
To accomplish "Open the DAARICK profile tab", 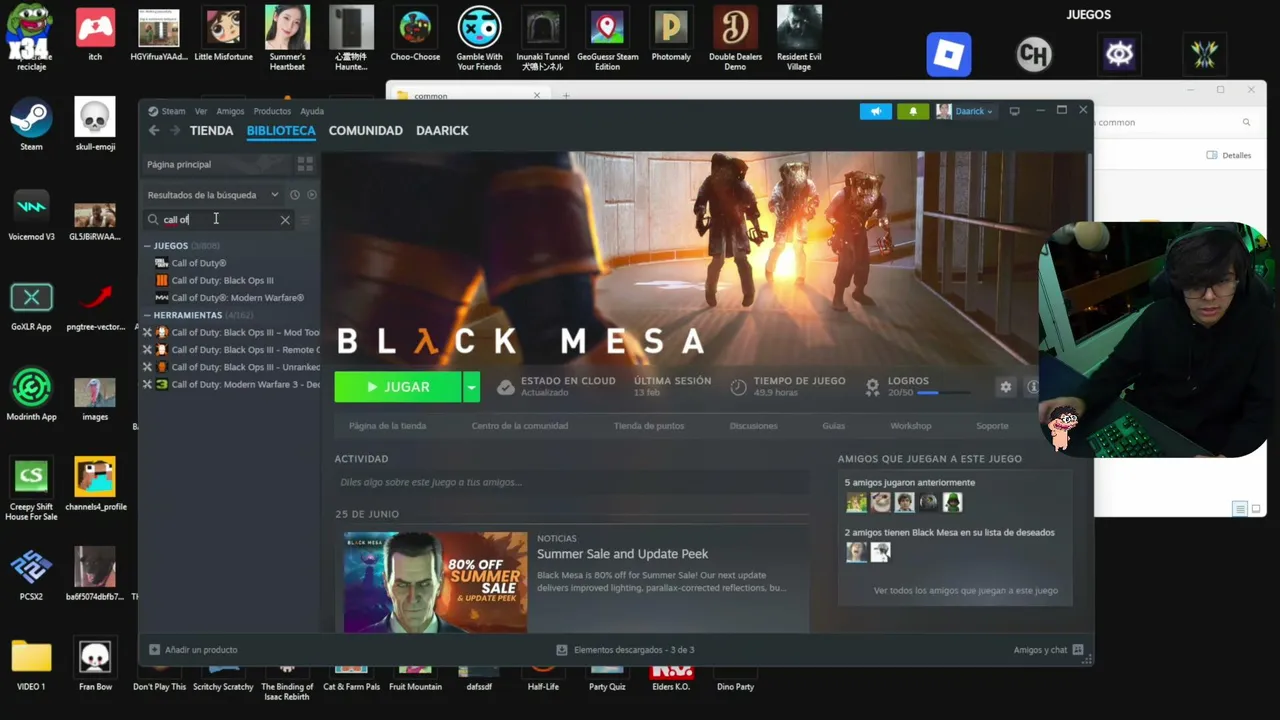I will pos(442,131).
